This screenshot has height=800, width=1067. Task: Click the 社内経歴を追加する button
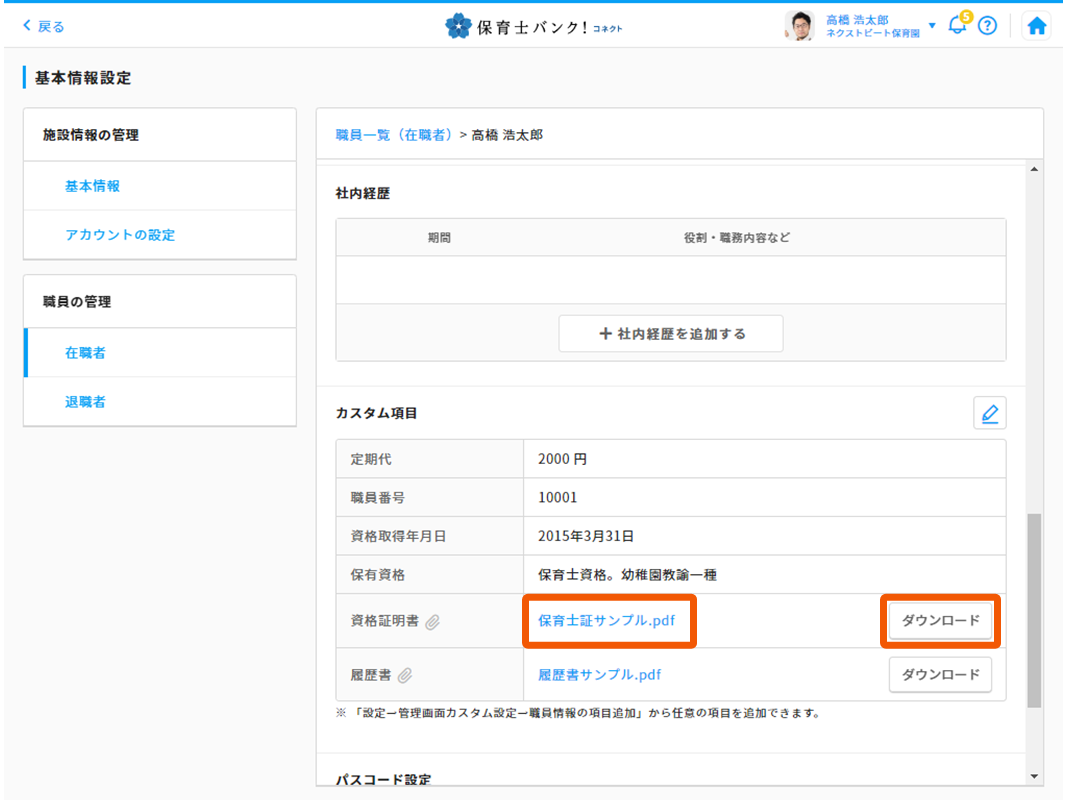point(671,334)
